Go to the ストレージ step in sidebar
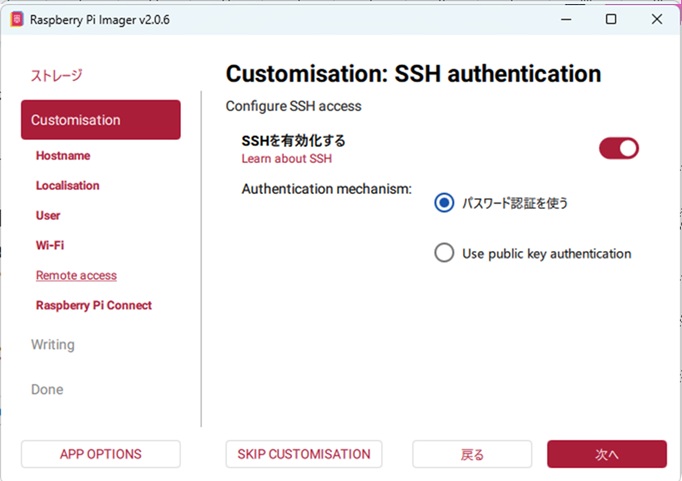 pos(56,75)
